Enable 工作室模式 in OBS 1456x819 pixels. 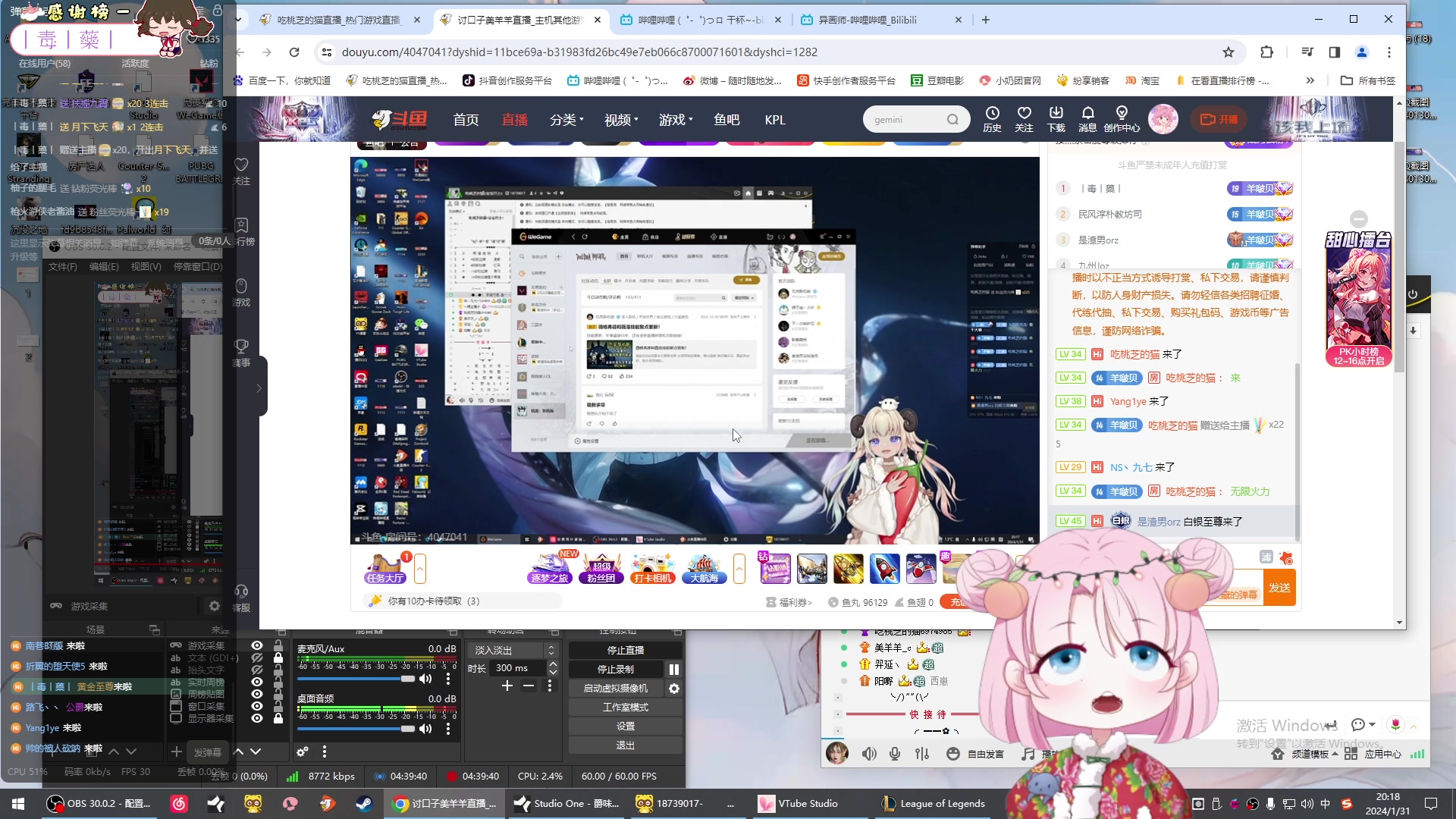click(626, 708)
